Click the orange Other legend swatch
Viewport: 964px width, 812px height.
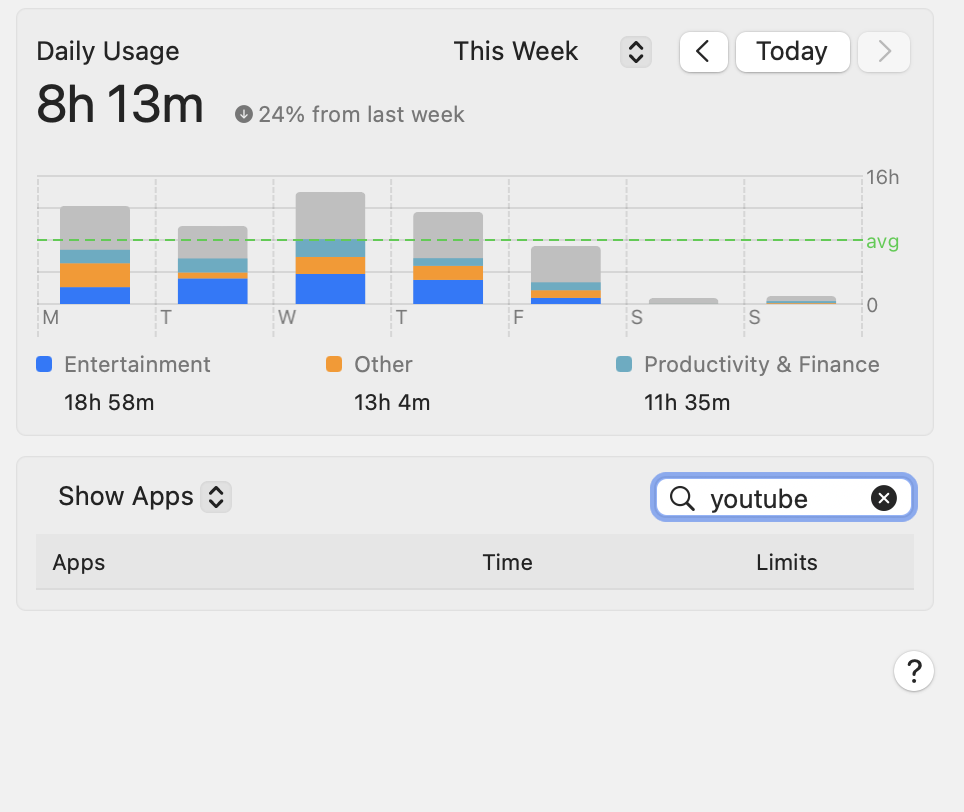point(334,364)
